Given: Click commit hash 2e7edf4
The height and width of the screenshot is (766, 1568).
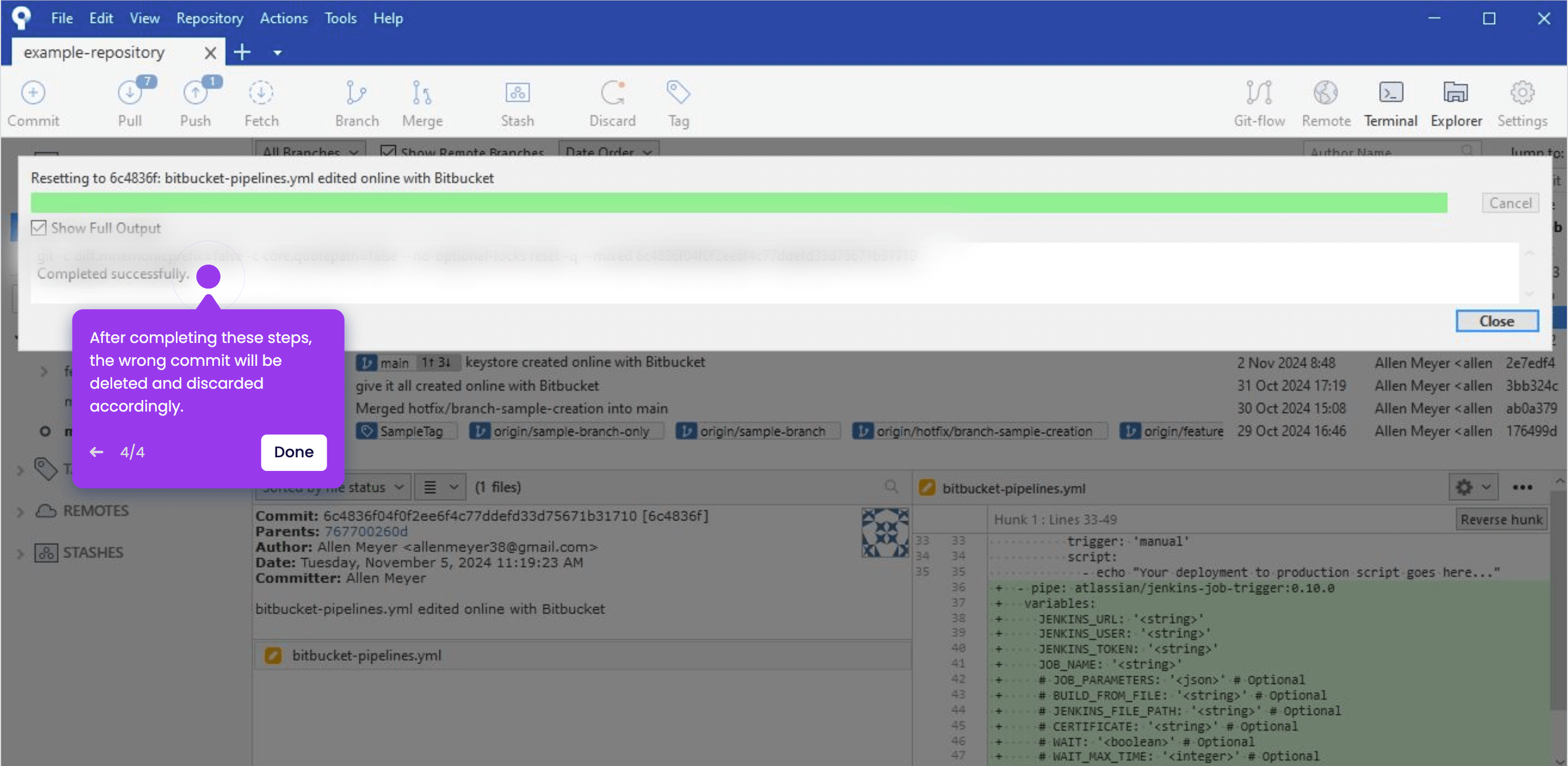Looking at the screenshot, I should pyautogui.click(x=1530, y=363).
